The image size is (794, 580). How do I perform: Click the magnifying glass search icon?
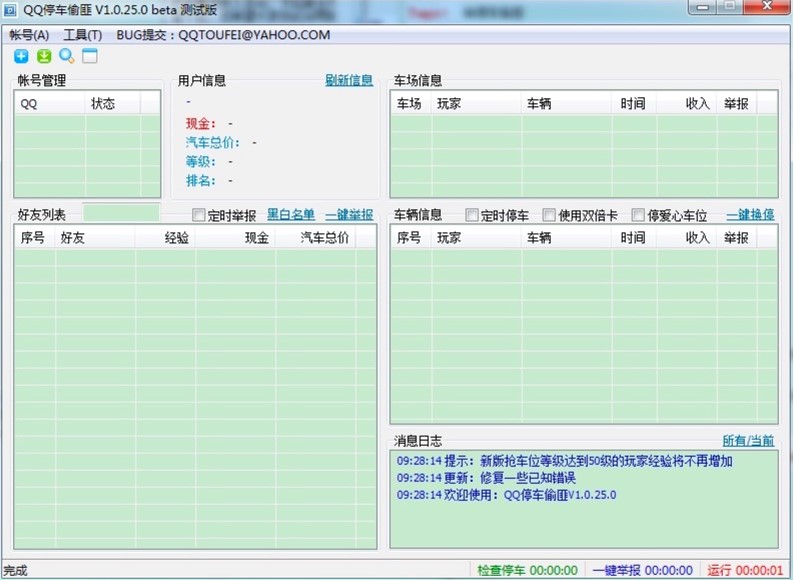point(67,56)
